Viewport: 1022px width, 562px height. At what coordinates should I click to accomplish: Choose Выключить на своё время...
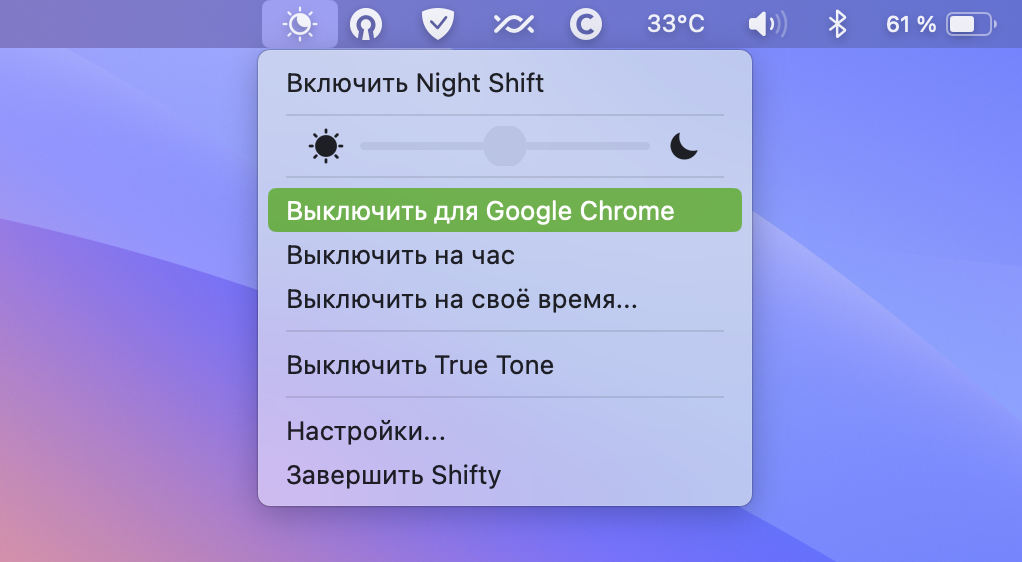[x=505, y=299]
